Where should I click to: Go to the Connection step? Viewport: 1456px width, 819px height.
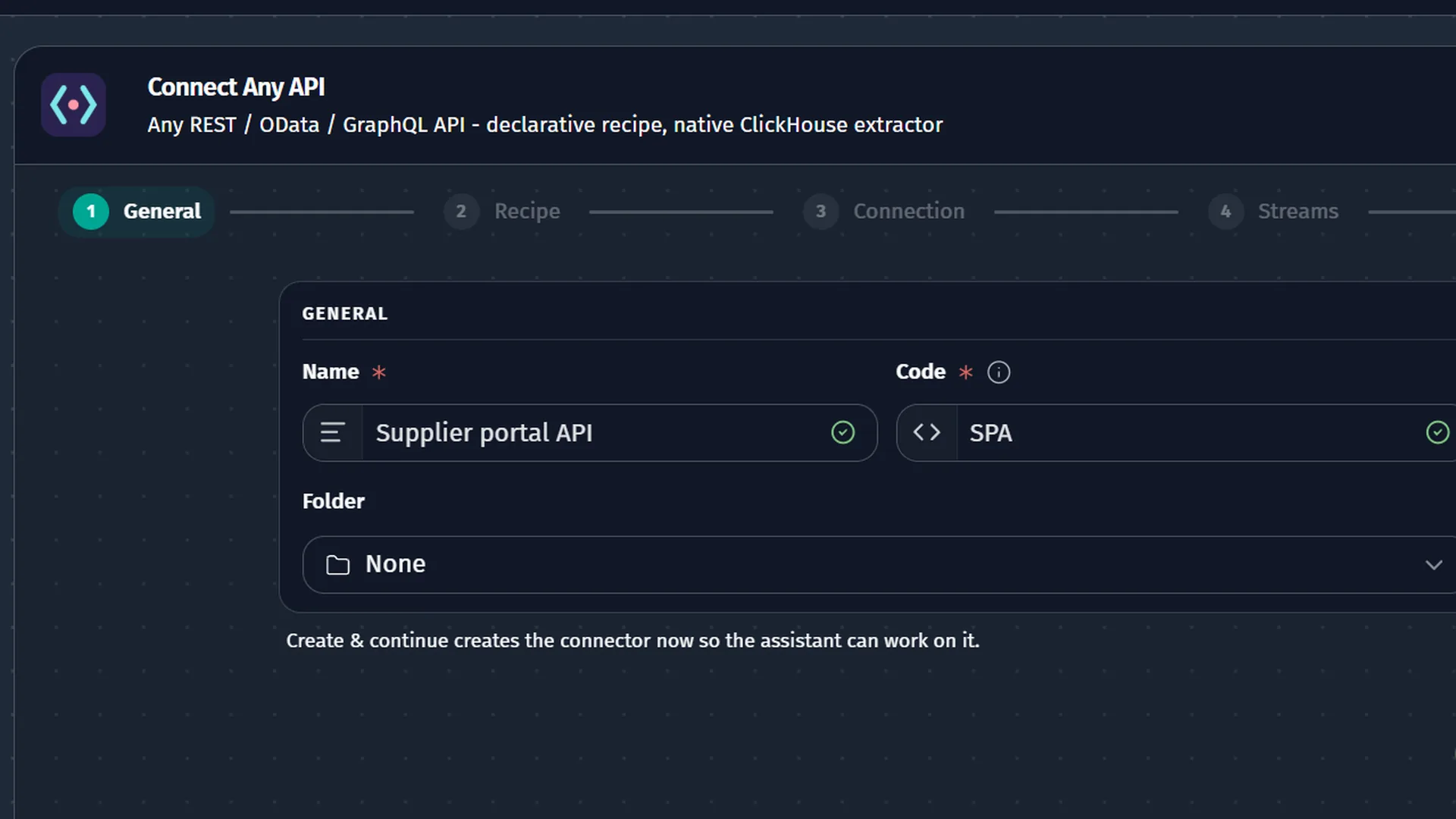[884, 212]
